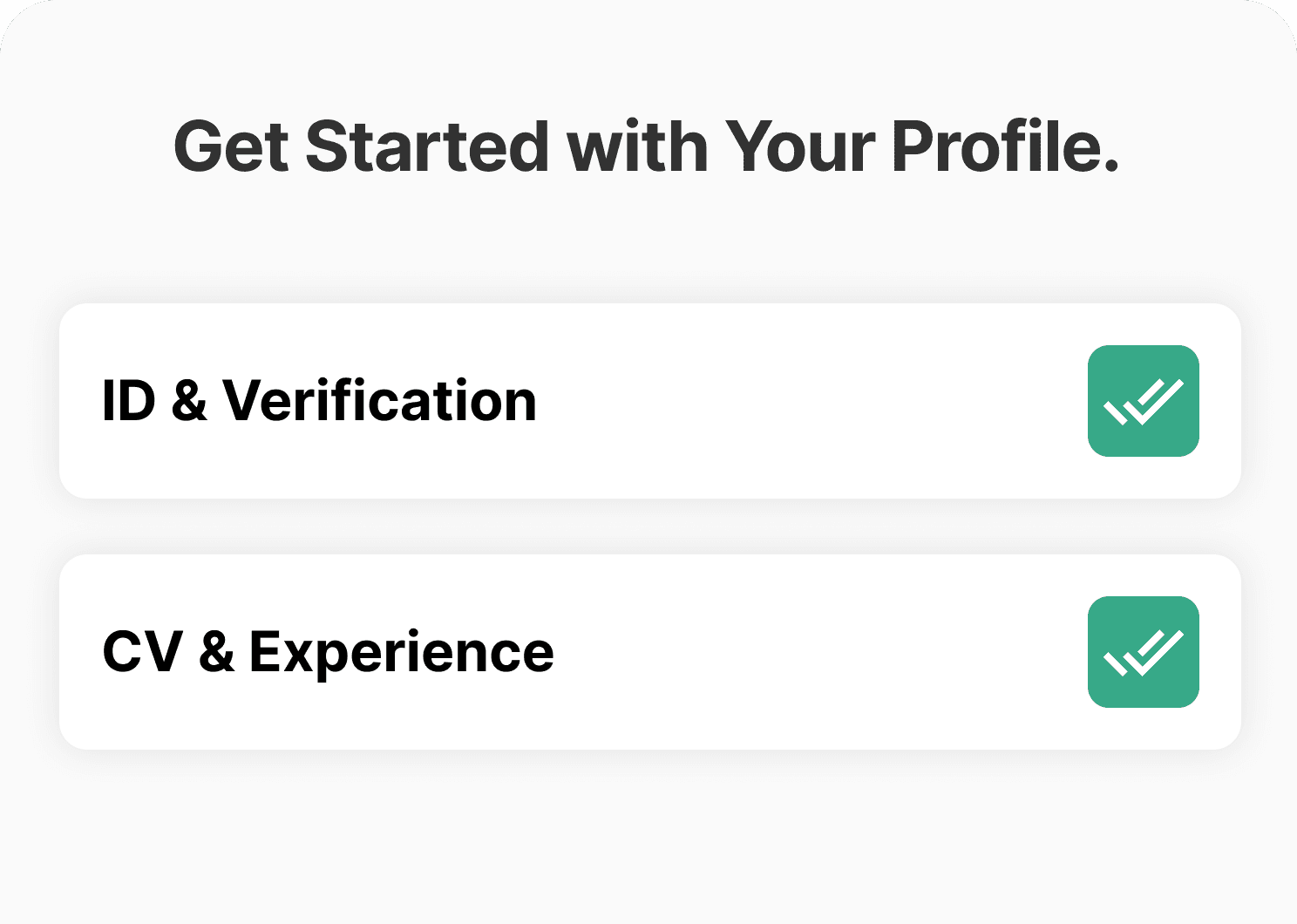The image size is (1297, 924).
Task: Click the checkmark icon indicating CV submission is done
Action: 1143,651
